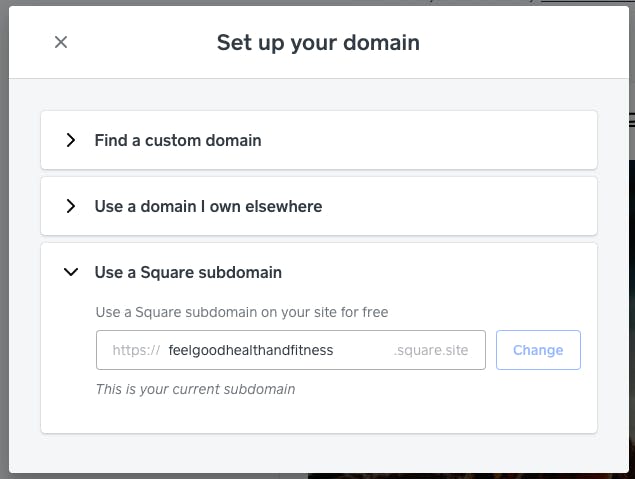This screenshot has width=635, height=479.
Task: Expand chevron beside Use a domain I own elsewhere
Action: (x=71, y=206)
